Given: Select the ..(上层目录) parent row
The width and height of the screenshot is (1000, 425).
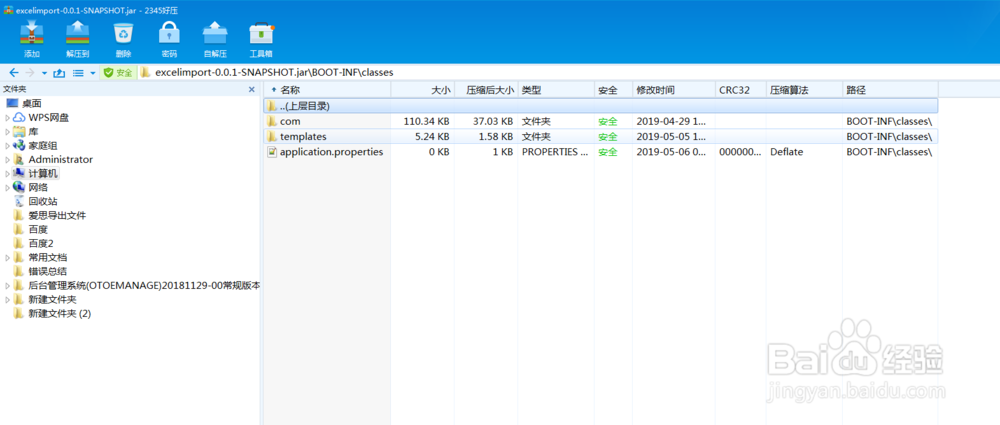Looking at the screenshot, I should coord(601,106).
